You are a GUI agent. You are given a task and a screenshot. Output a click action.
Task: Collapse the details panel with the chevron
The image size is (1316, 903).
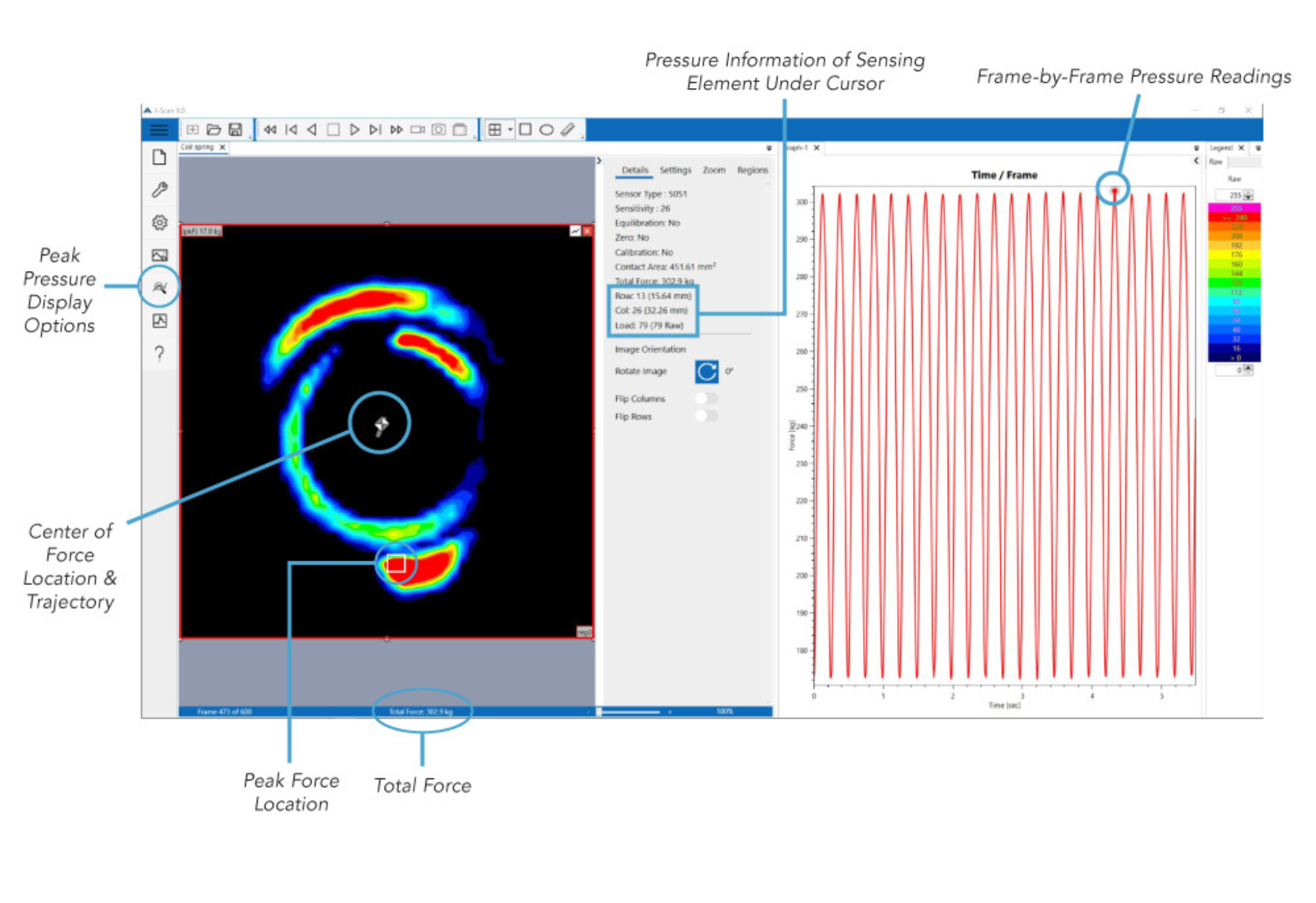click(599, 161)
